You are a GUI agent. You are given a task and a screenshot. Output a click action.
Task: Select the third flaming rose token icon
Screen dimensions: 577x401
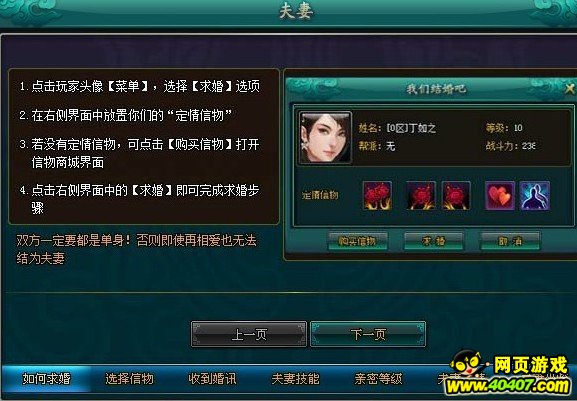(456, 195)
